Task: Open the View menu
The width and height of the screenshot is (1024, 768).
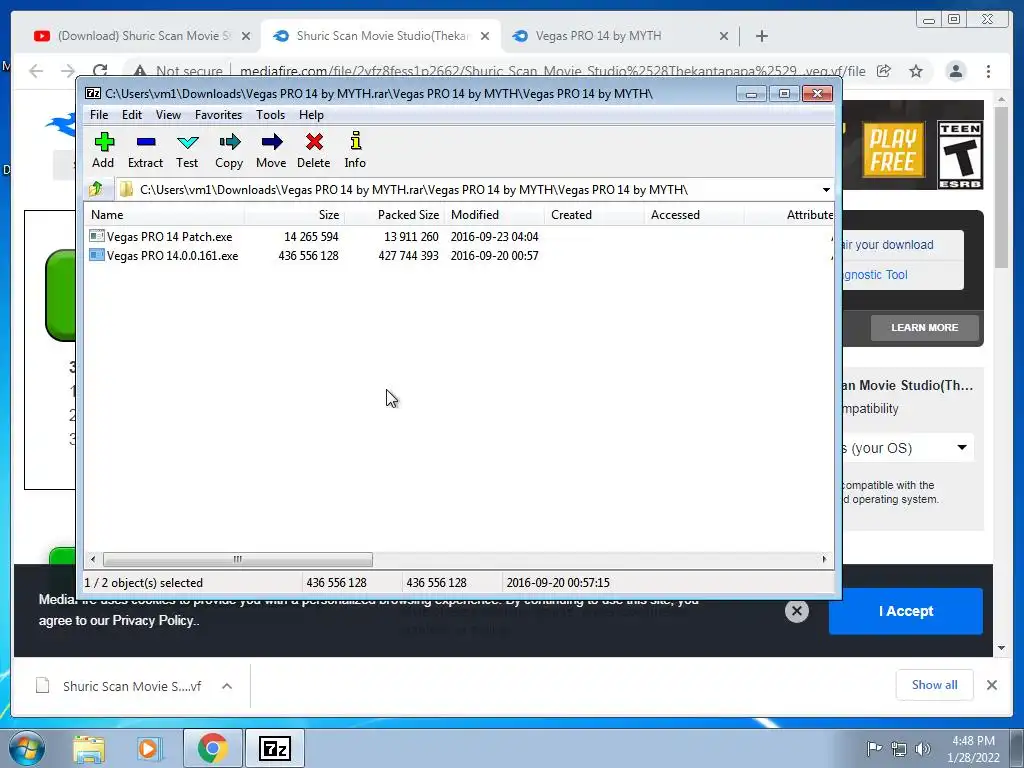Action: [x=168, y=115]
